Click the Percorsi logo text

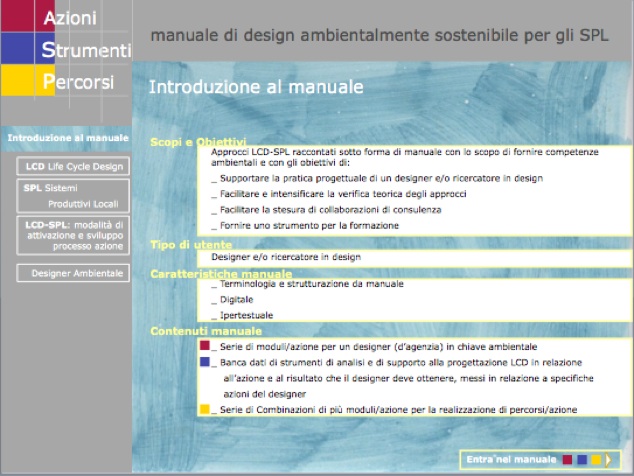(78, 82)
